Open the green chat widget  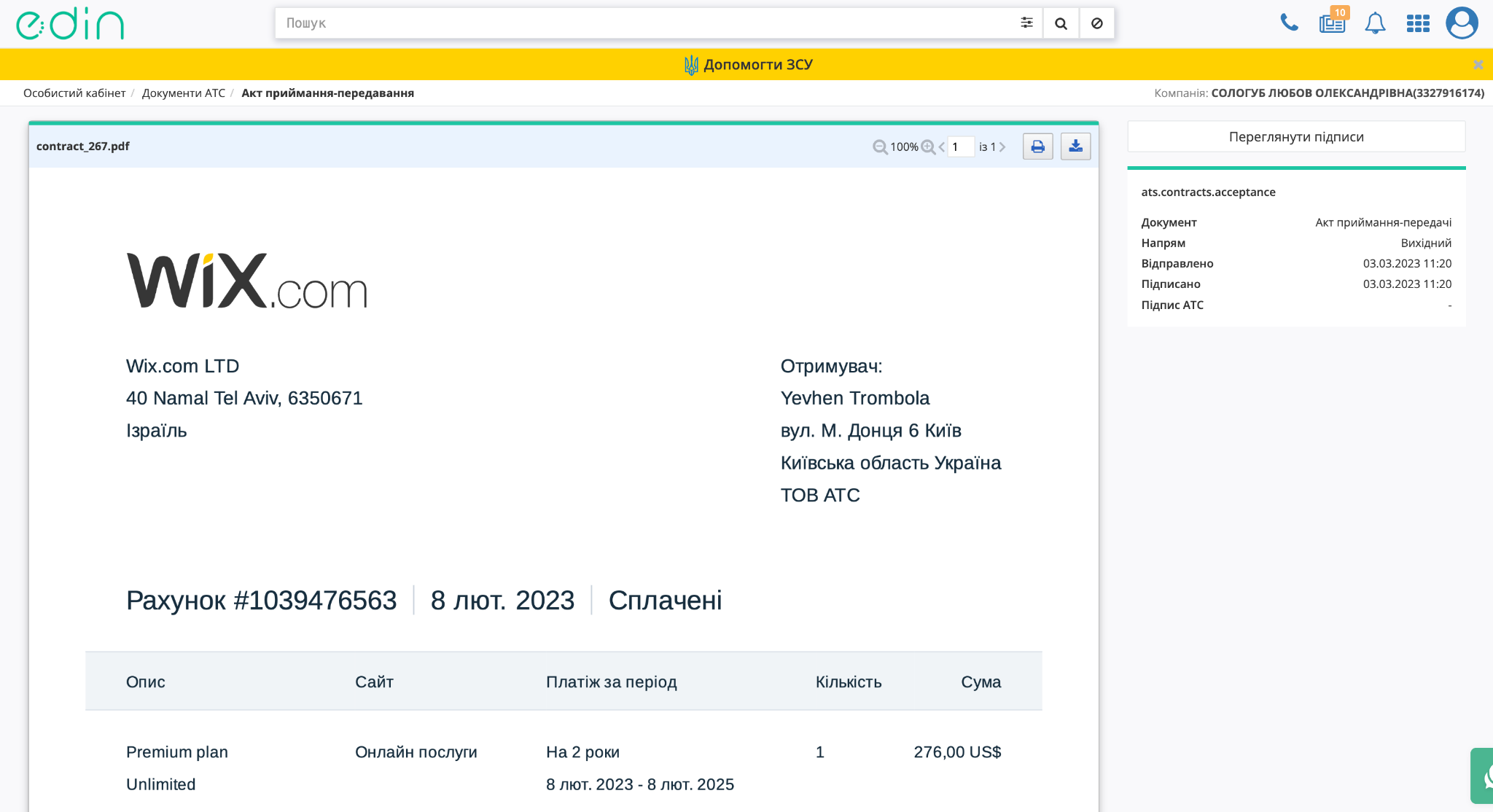[x=1482, y=776]
